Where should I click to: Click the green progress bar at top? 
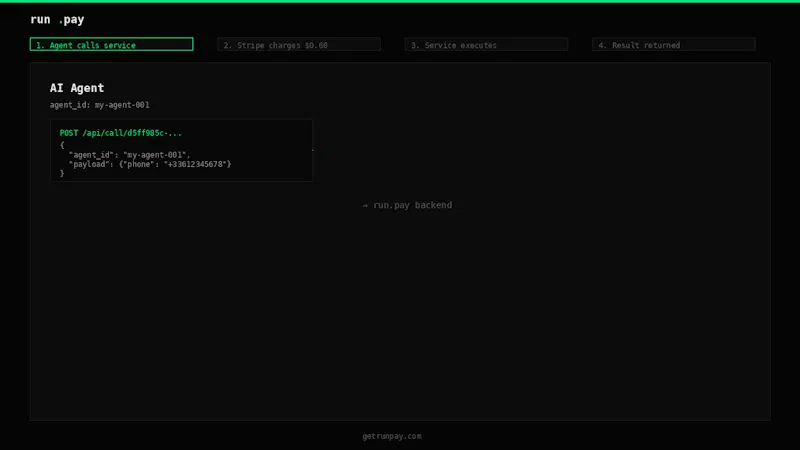coord(400,1)
